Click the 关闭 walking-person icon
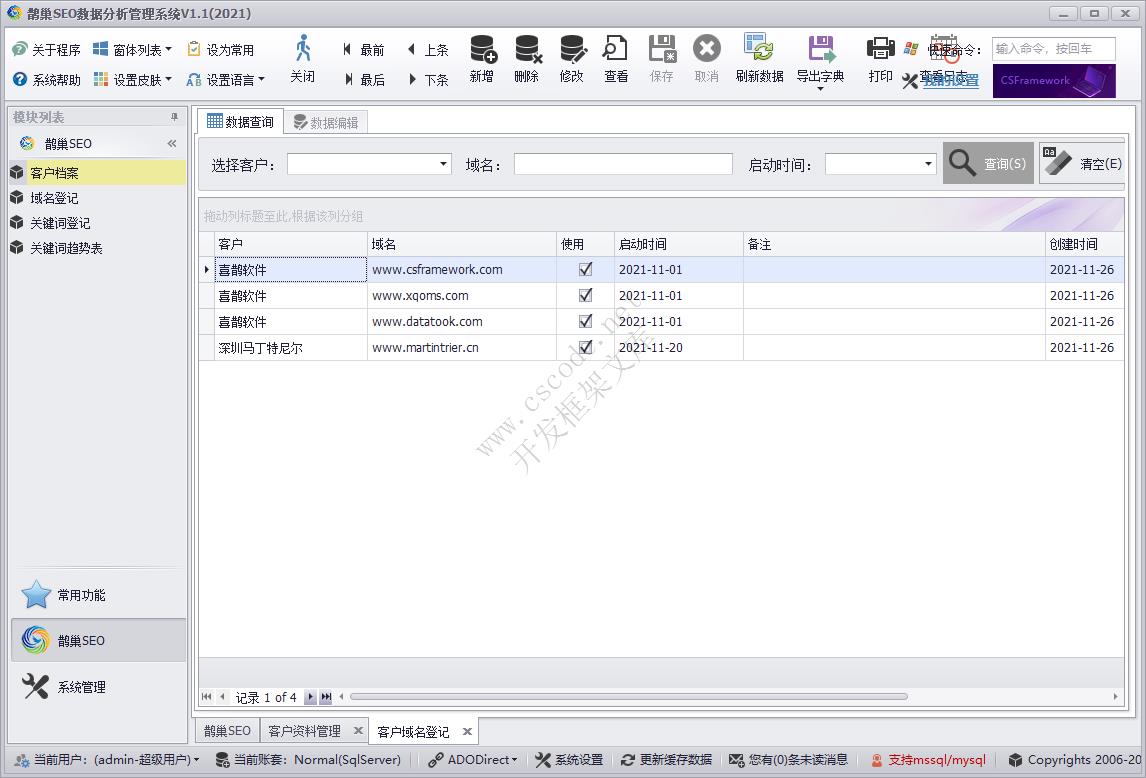Screen dimensions: 1146x778 [x=302, y=50]
